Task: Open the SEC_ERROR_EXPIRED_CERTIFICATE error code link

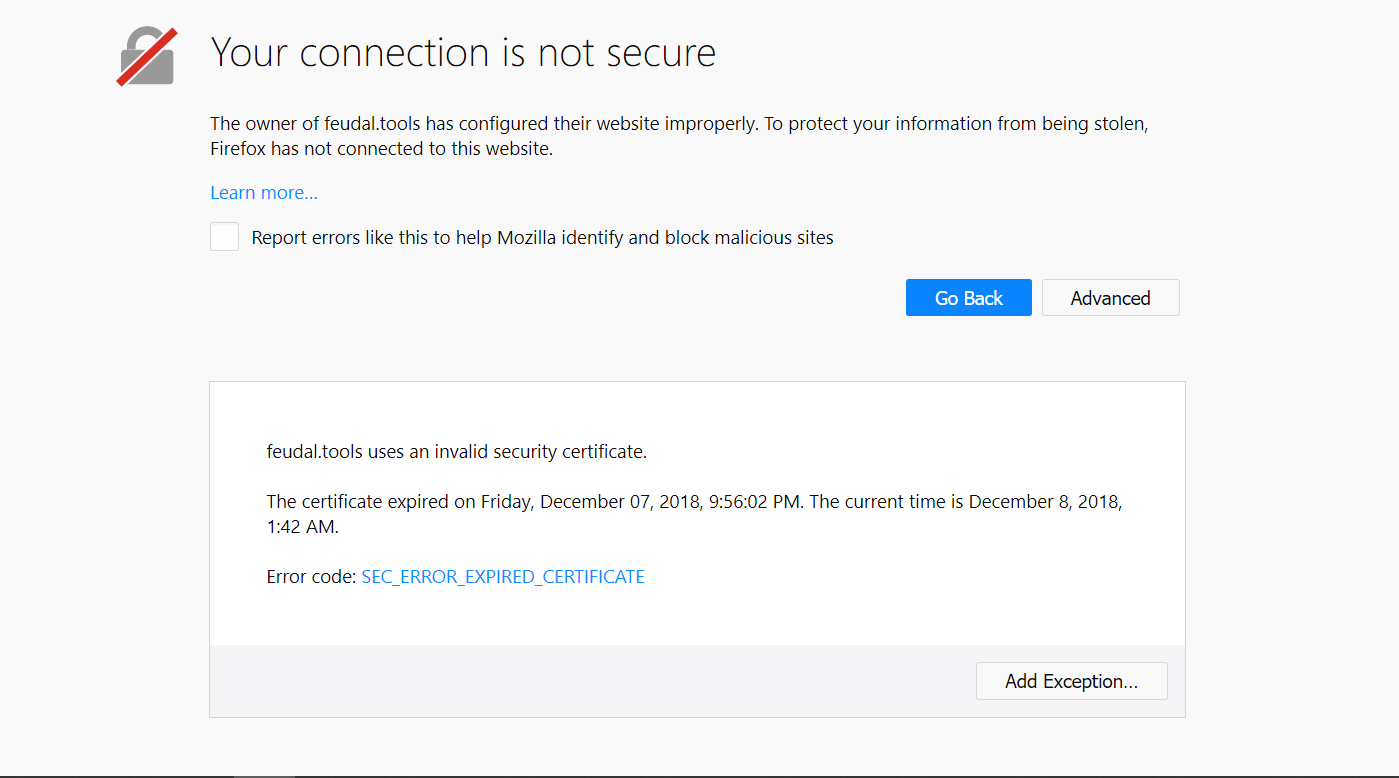Action: (503, 577)
